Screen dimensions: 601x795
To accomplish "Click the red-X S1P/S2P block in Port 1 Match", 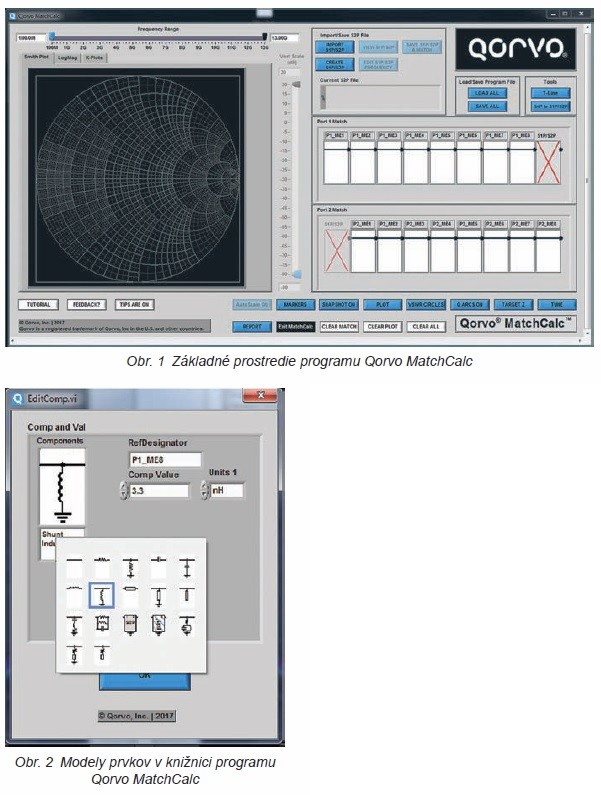I will coord(548,162).
